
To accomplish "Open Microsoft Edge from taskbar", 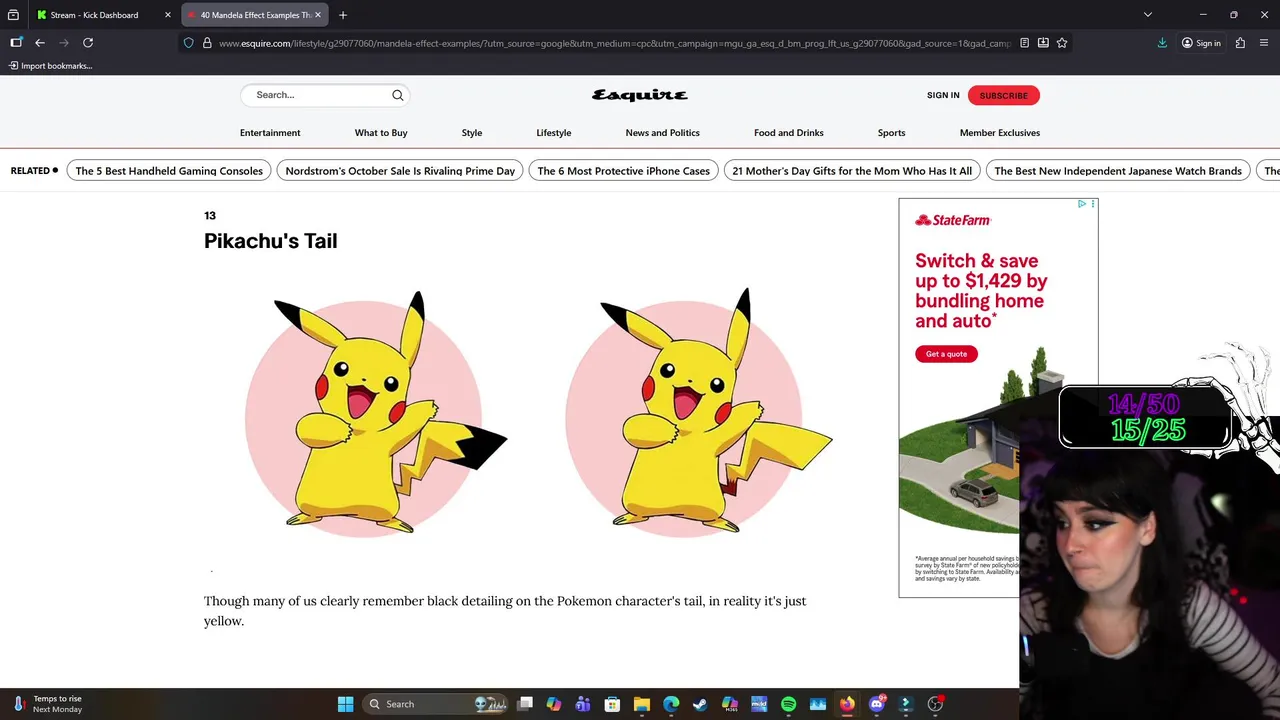I will 671,704.
